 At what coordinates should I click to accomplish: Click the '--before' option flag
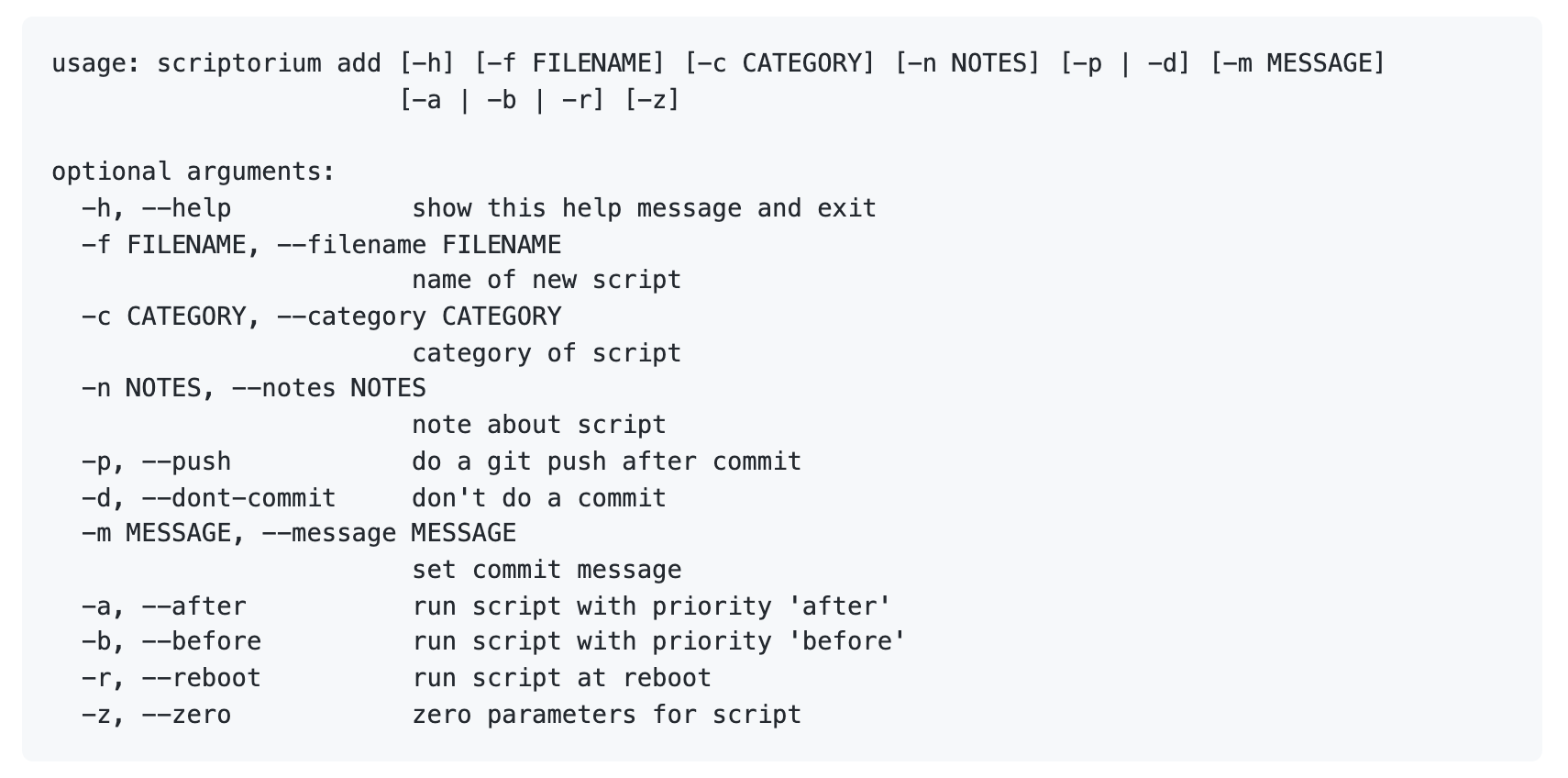coord(201,641)
